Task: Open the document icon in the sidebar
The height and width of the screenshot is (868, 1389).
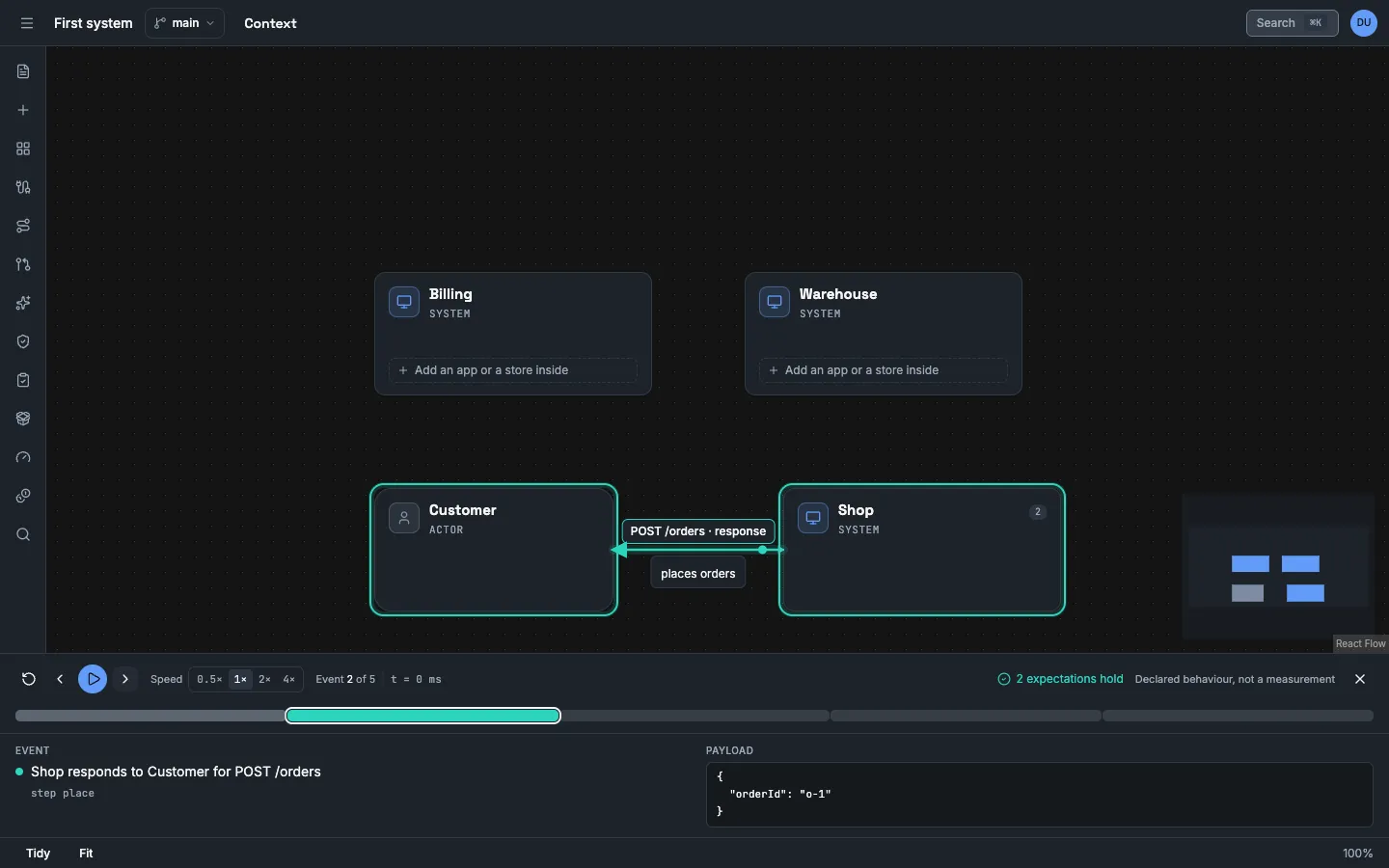Action: pyautogui.click(x=23, y=71)
